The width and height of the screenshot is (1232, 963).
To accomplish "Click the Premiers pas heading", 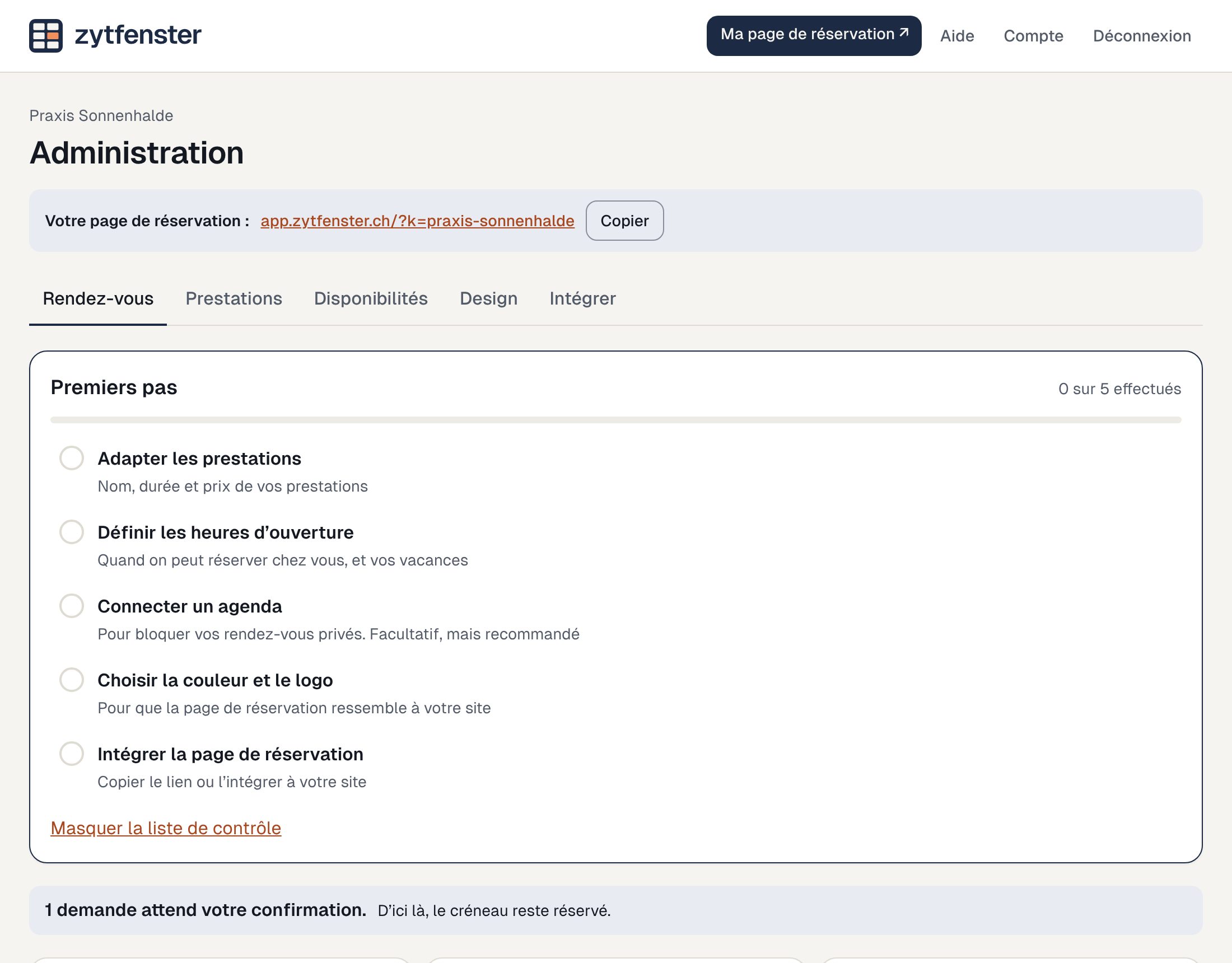I will (x=114, y=387).
